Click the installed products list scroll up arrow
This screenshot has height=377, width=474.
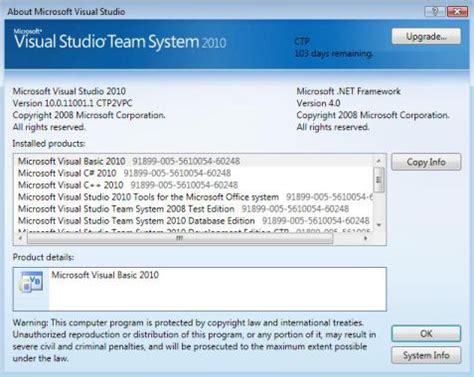pos(379,161)
